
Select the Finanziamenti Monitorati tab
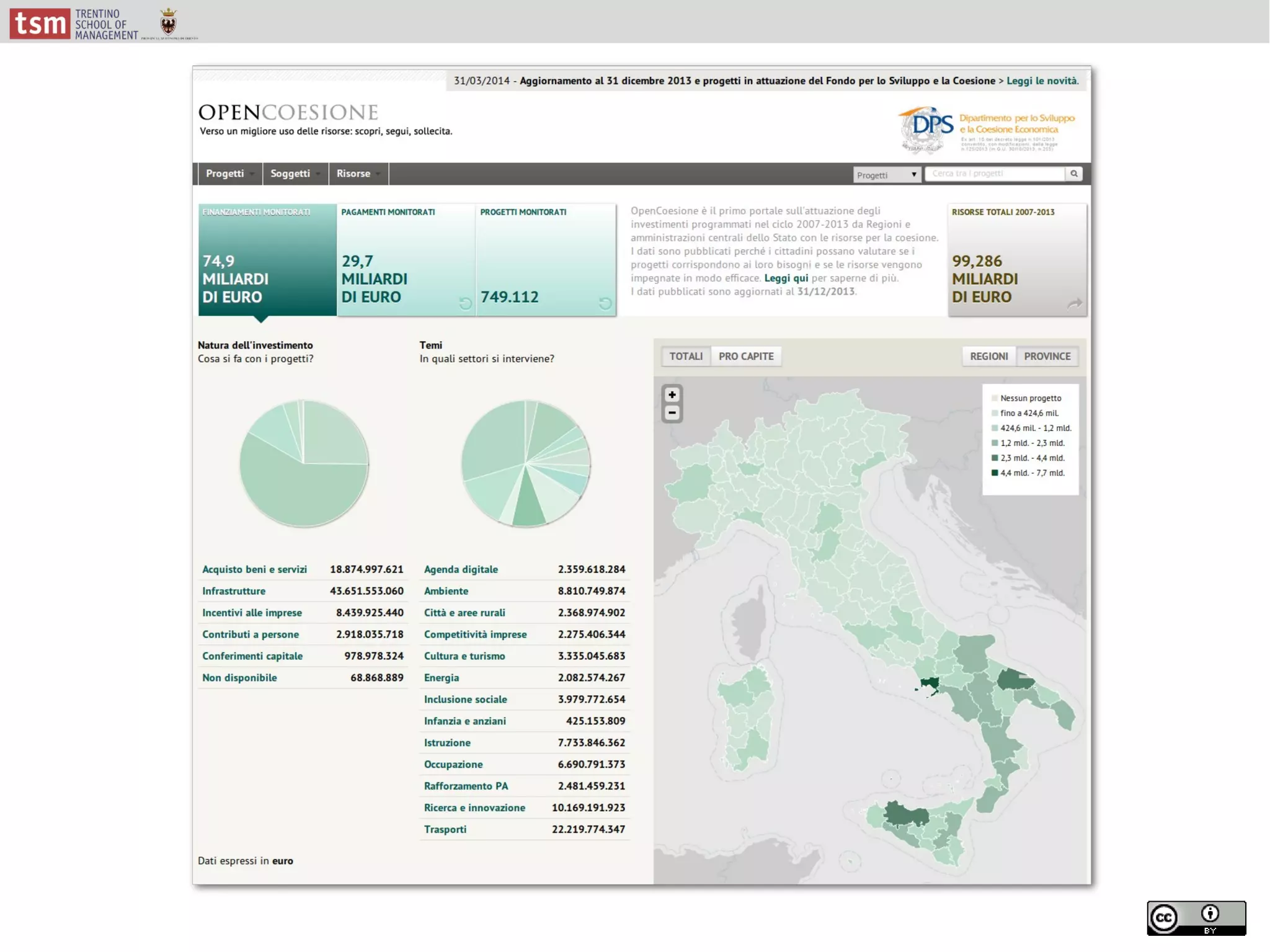coord(267,259)
